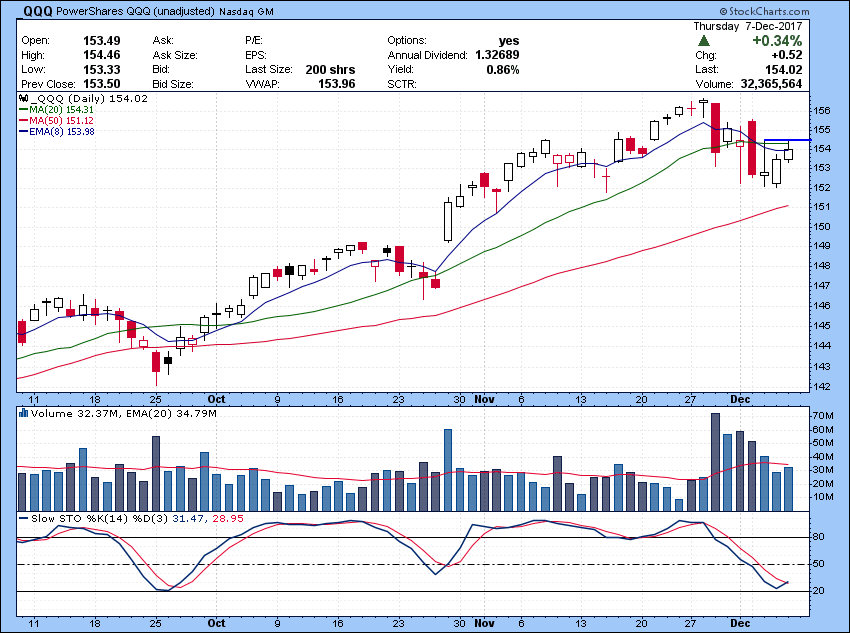Click the Last price 154.02 in header
Viewport: 850px width, 633px height.
(783, 69)
